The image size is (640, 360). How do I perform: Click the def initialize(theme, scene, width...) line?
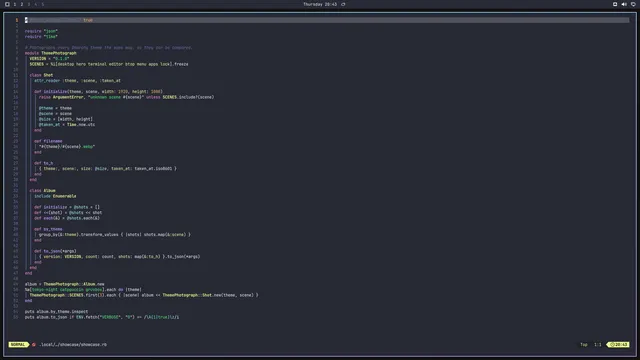pos(98,91)
